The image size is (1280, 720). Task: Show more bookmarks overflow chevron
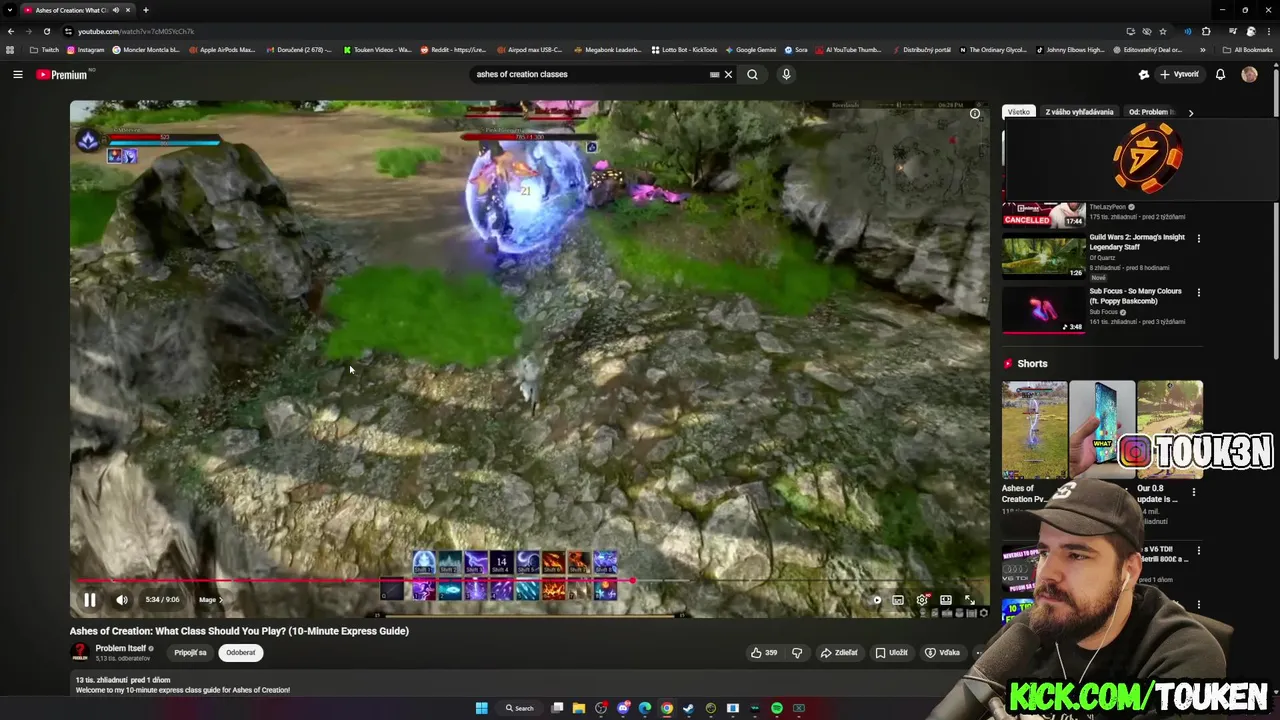coord(1203,50)
